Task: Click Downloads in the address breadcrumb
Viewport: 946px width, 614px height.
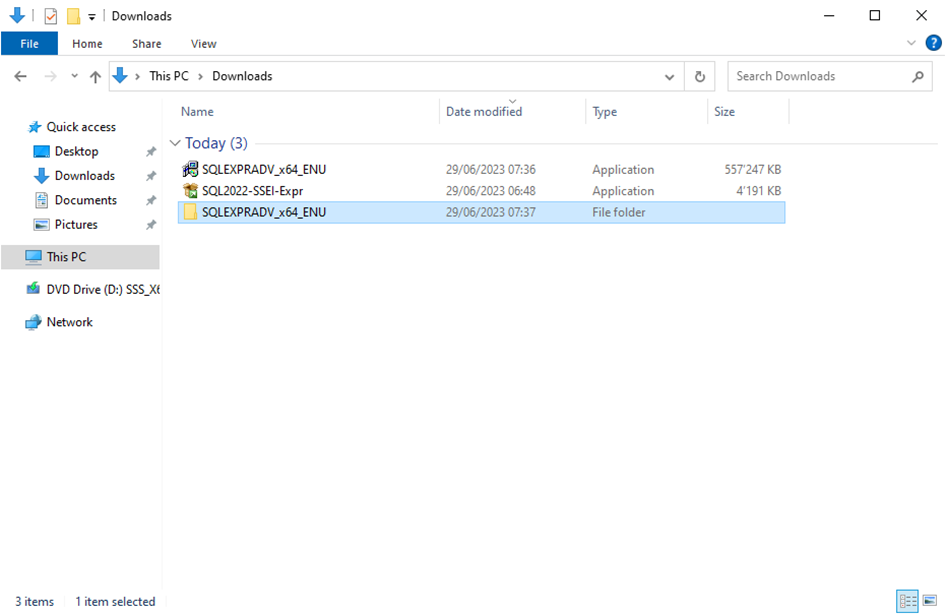Action: [x=242, y=76]
